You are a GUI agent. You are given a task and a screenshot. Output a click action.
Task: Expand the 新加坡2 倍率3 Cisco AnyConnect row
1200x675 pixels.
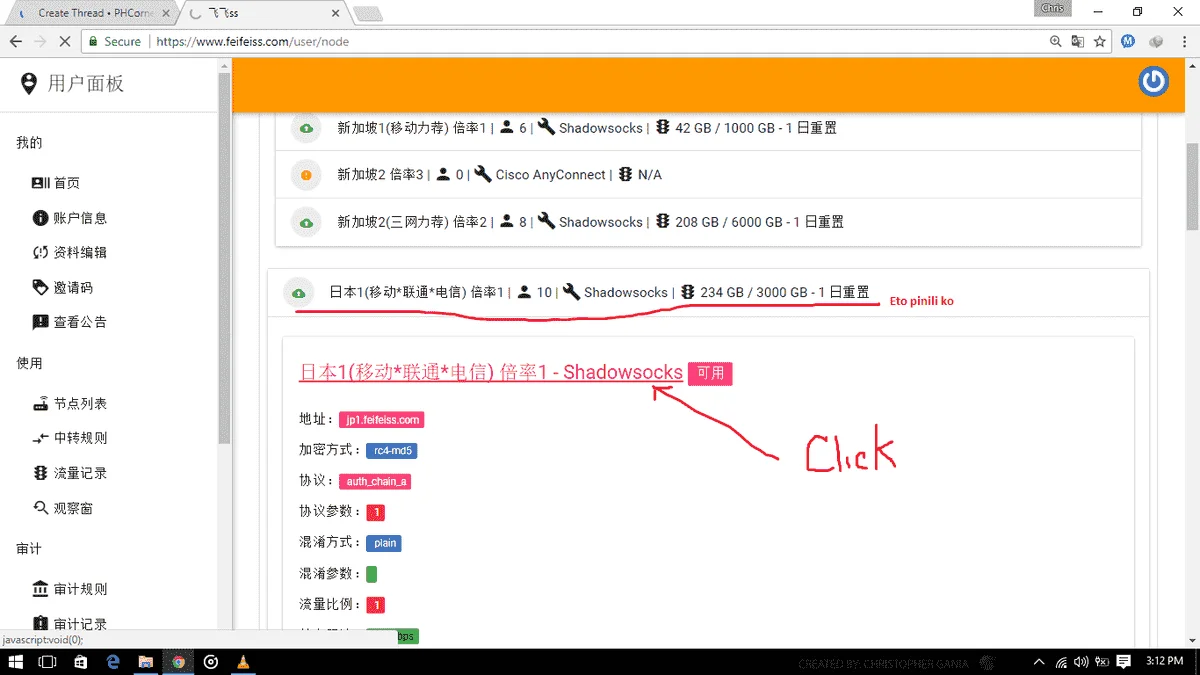pyautogui.click(x=708, y=175)
